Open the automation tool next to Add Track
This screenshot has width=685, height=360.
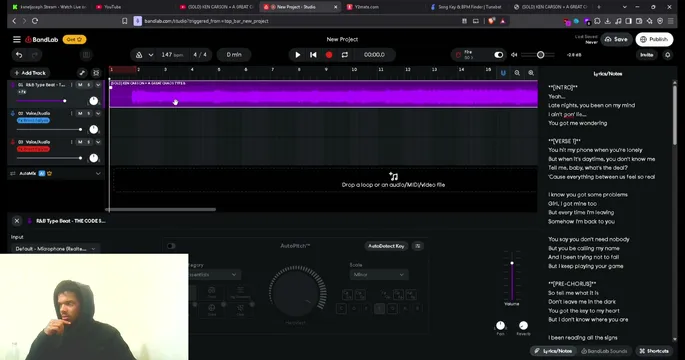[x=82, y=73]
